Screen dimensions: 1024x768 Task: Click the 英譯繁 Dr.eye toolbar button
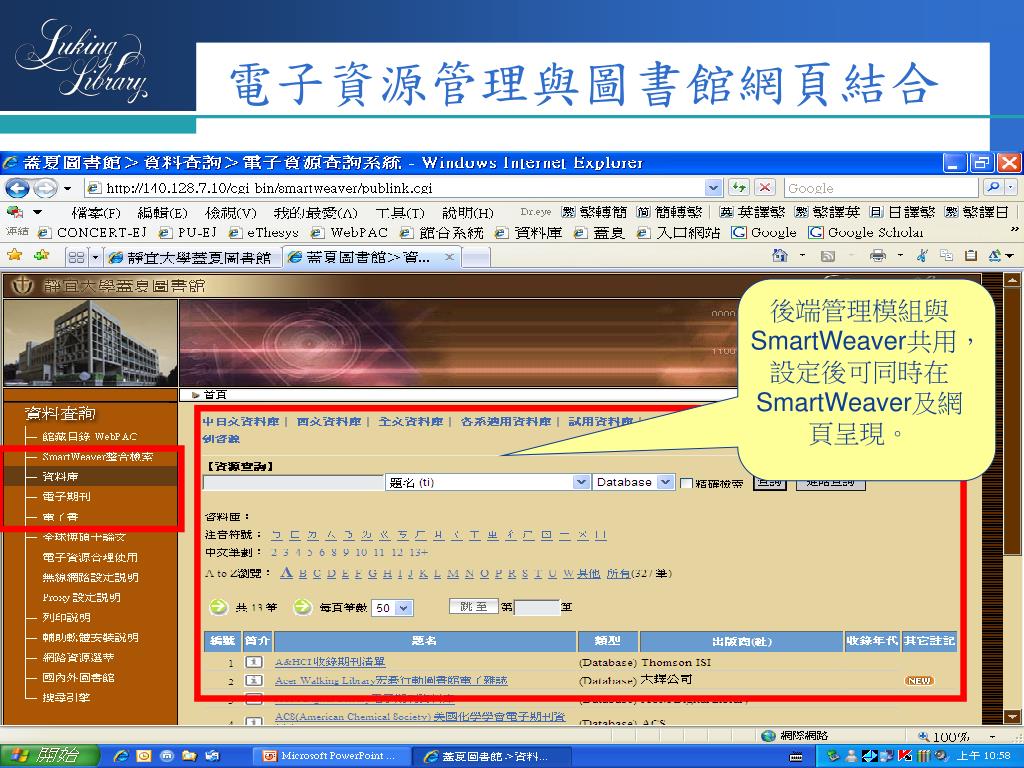752,212
